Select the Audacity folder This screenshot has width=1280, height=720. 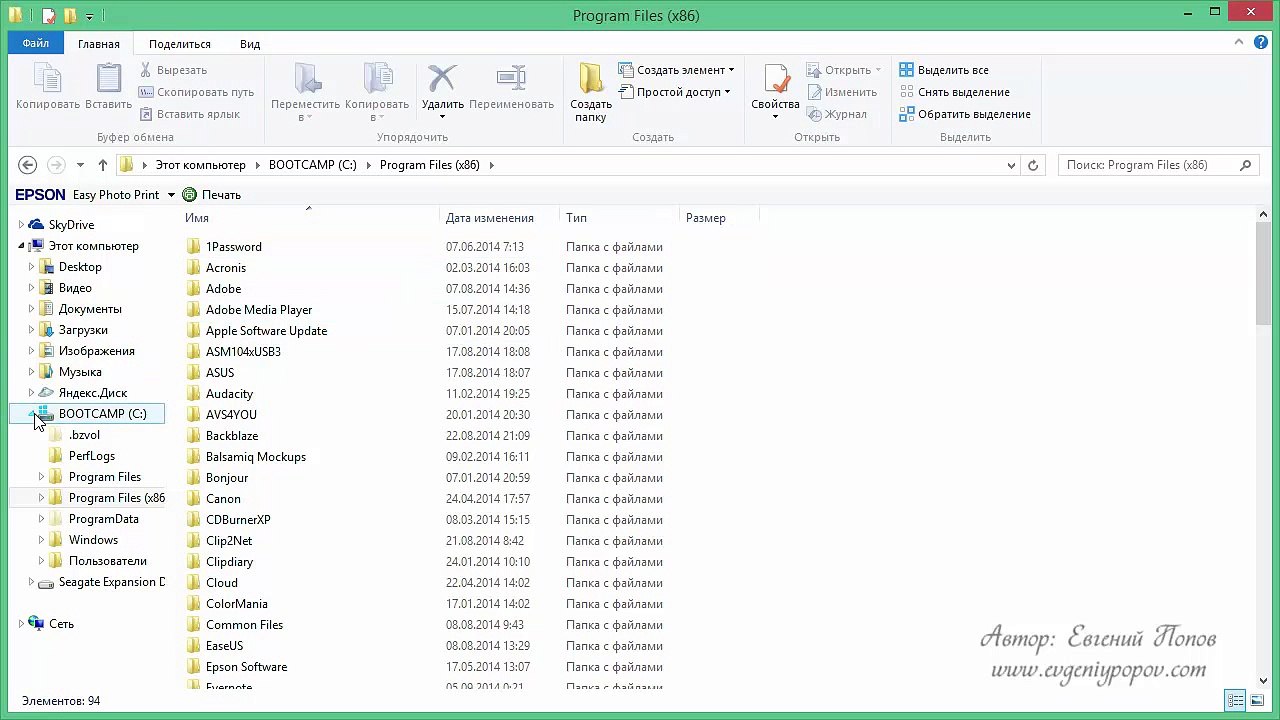click(x=229, y=394)
